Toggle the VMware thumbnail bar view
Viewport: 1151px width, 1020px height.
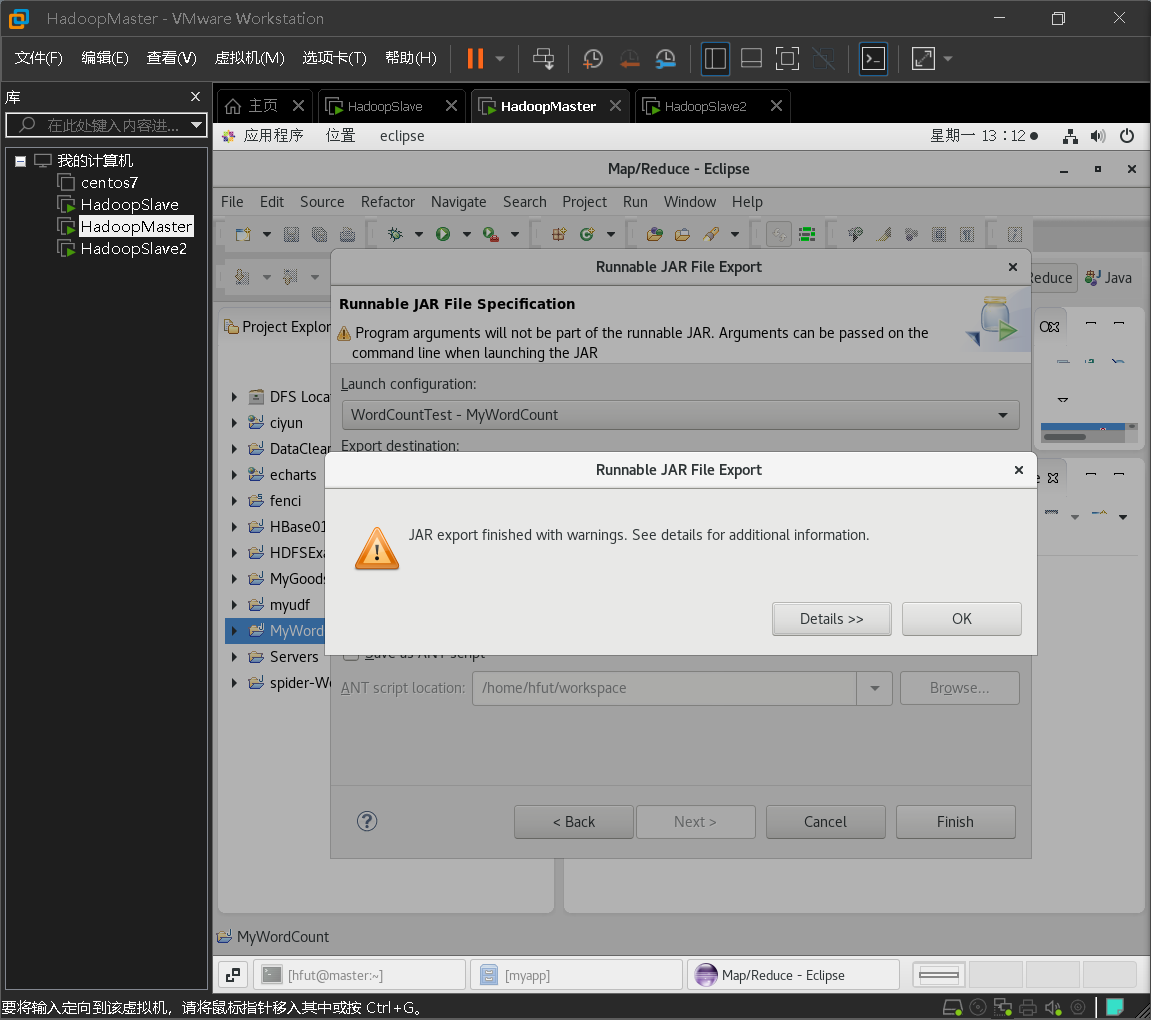point(751,59)
